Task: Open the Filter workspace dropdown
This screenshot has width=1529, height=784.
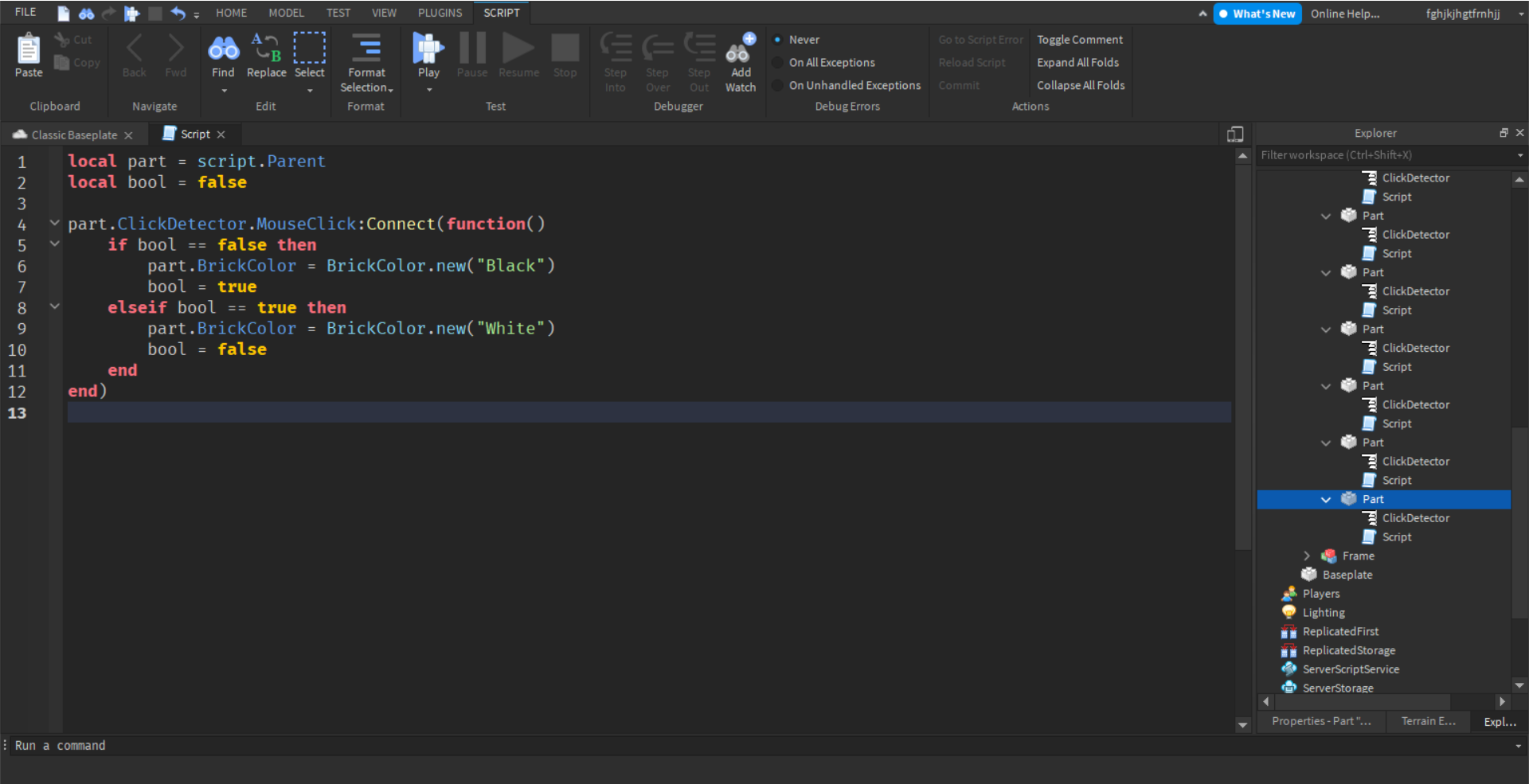Action: pyautogui.click(x=1519, y=155)
